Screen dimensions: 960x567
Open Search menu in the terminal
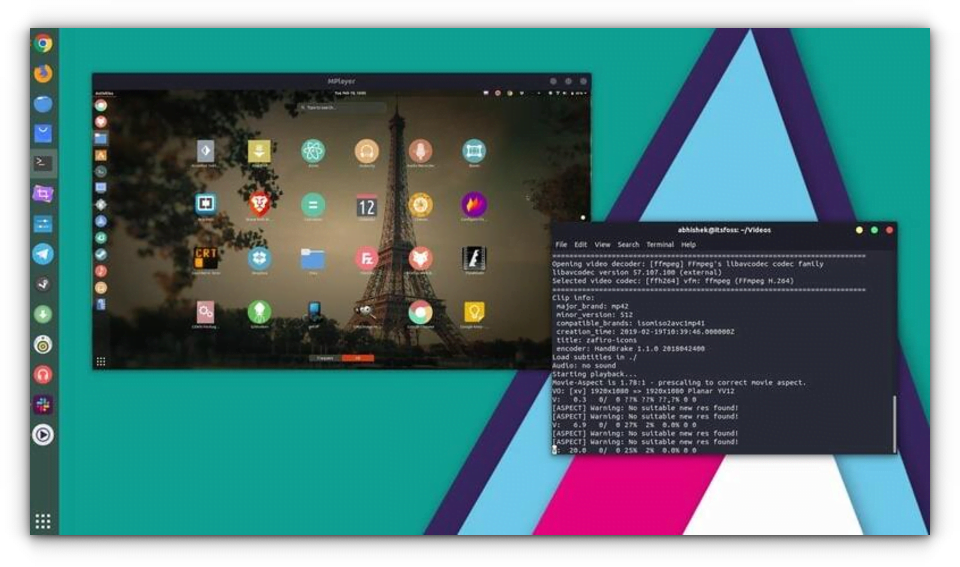[x=628, y=244]
